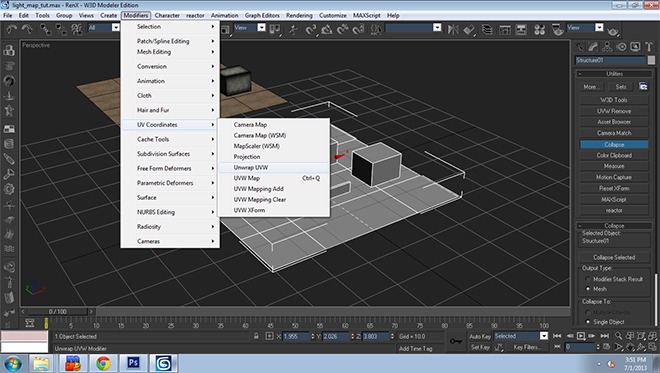Click the UVW Remove utility button
The image size is (660, 373).
614,111
